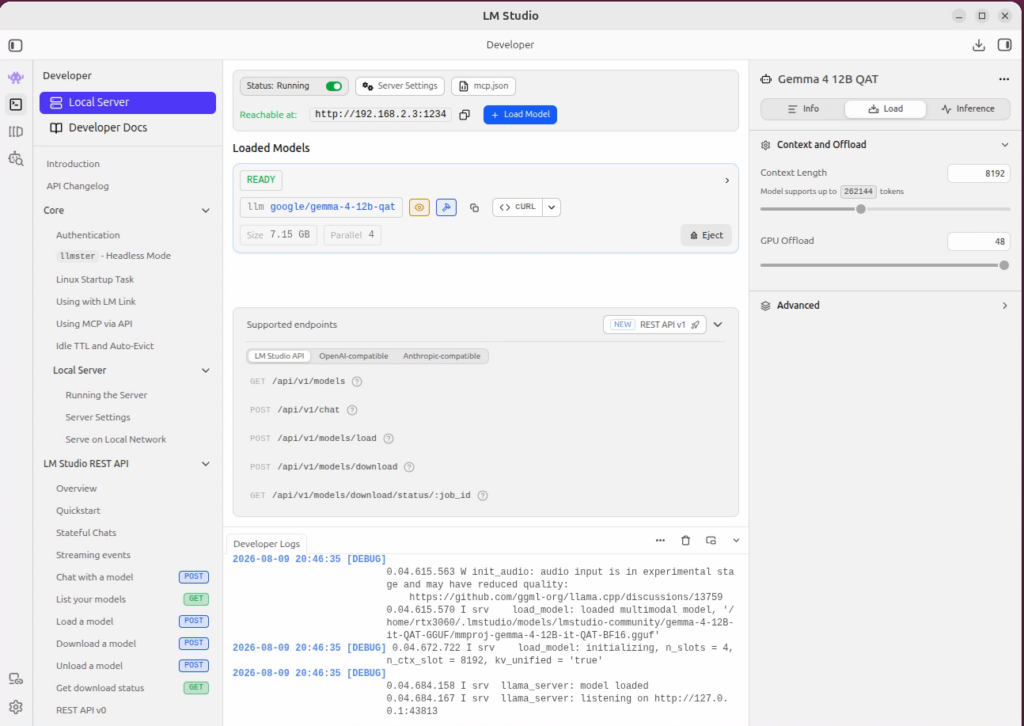The image size is (1024, 726).
Task: Open the downloads icon in top bar
Action: tap(978, 45)
